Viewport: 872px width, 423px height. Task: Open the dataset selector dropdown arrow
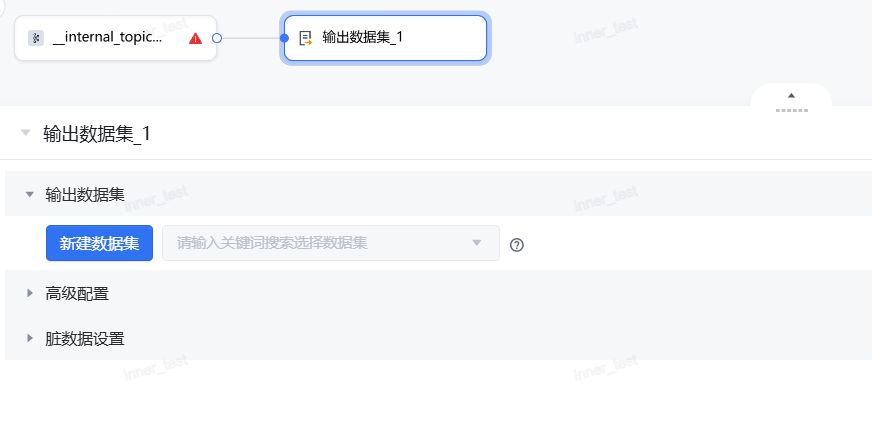click(x=477, y=242)
